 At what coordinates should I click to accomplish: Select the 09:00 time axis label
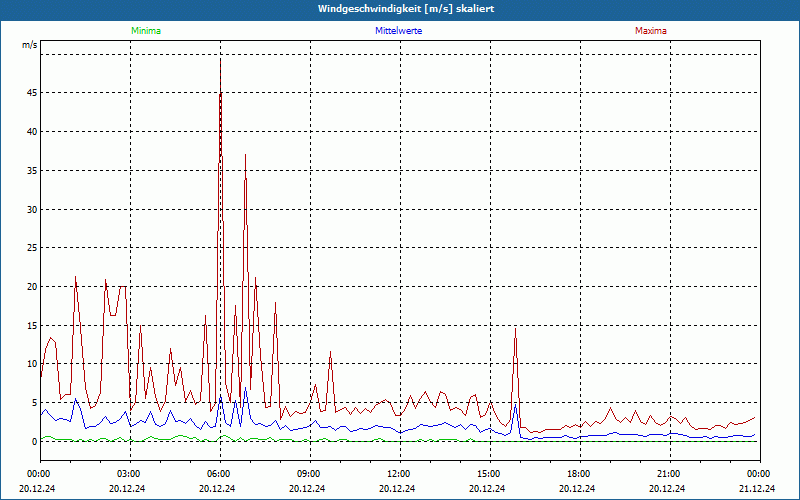(309, 473)
